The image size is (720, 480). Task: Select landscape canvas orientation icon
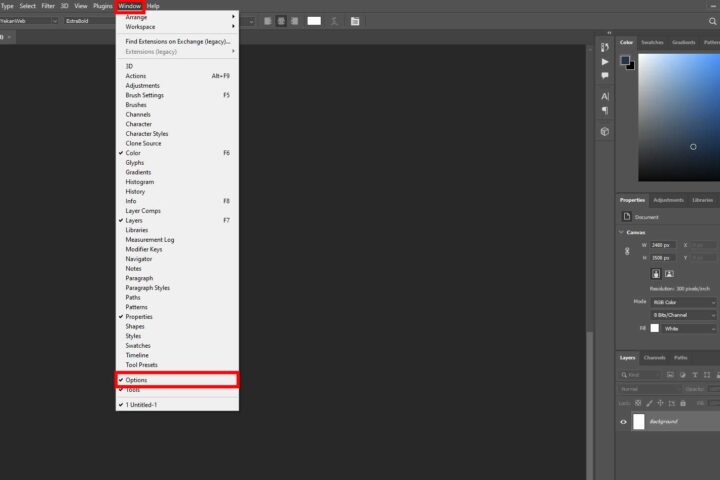click(669, 274)
